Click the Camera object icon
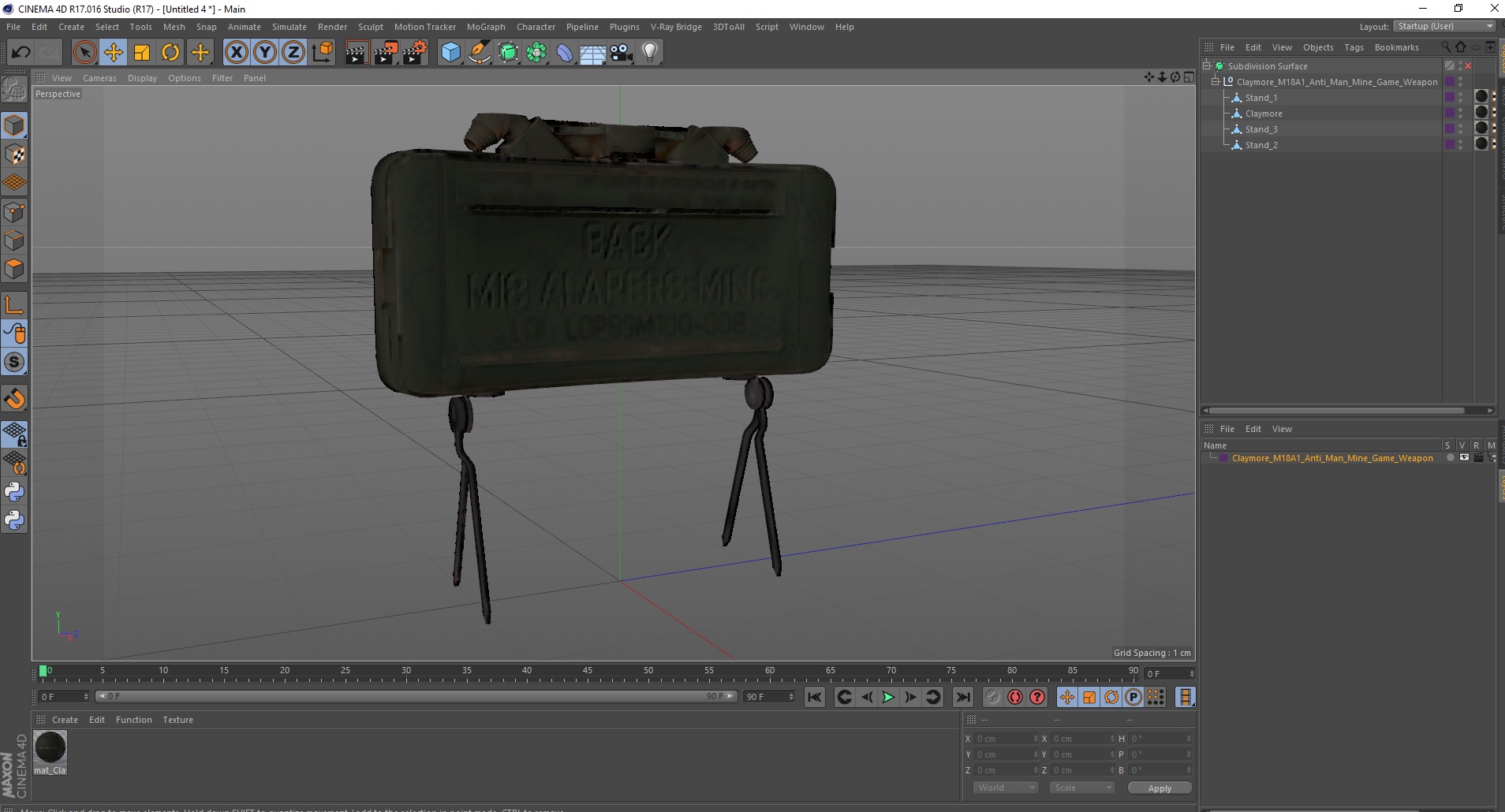1505x812 pixels. (x=622, y=53)
